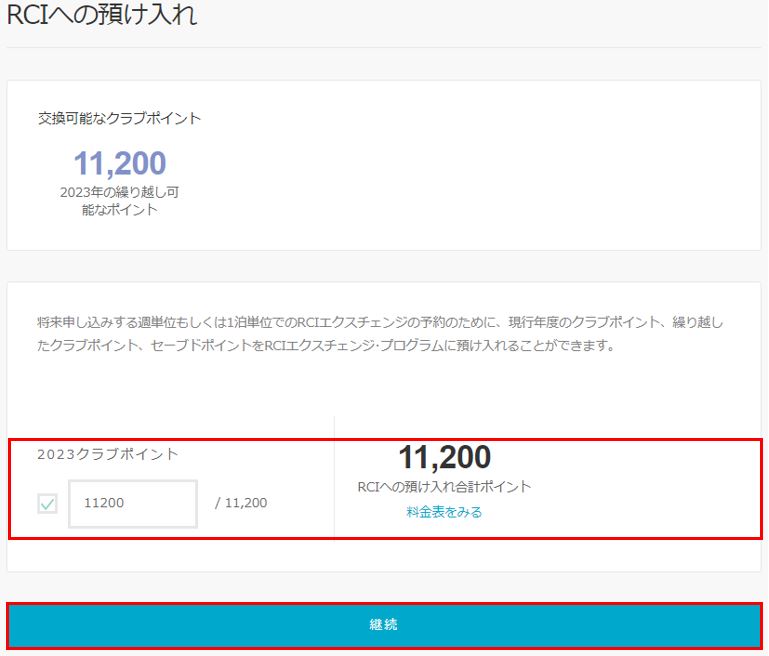
Task: Click the 2023年の繰り越し可能なポイント caption
Action: point(119,201)
